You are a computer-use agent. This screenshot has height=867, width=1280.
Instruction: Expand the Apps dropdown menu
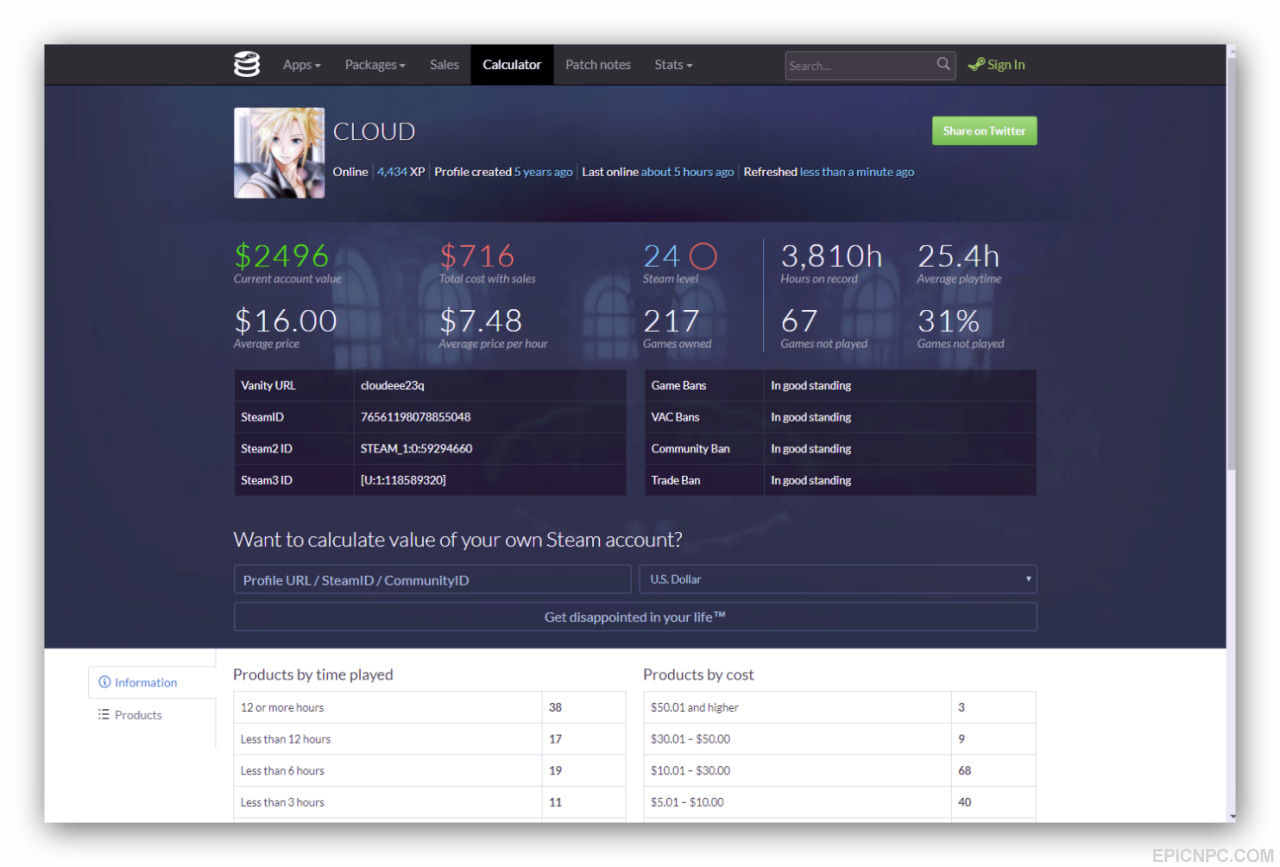tap(302, 65)
